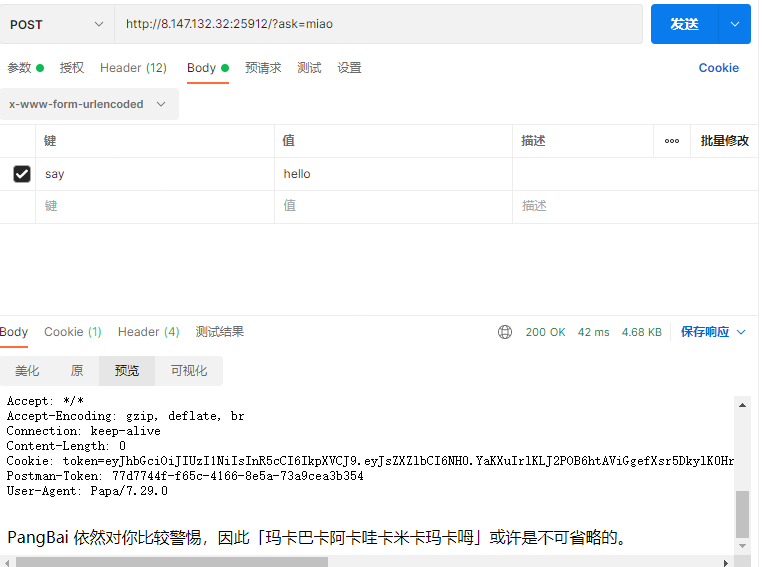Screen dimensions: 763x567
Task: Click the vertical scrollbar in response pane
Action: click(x=742, y=513)
